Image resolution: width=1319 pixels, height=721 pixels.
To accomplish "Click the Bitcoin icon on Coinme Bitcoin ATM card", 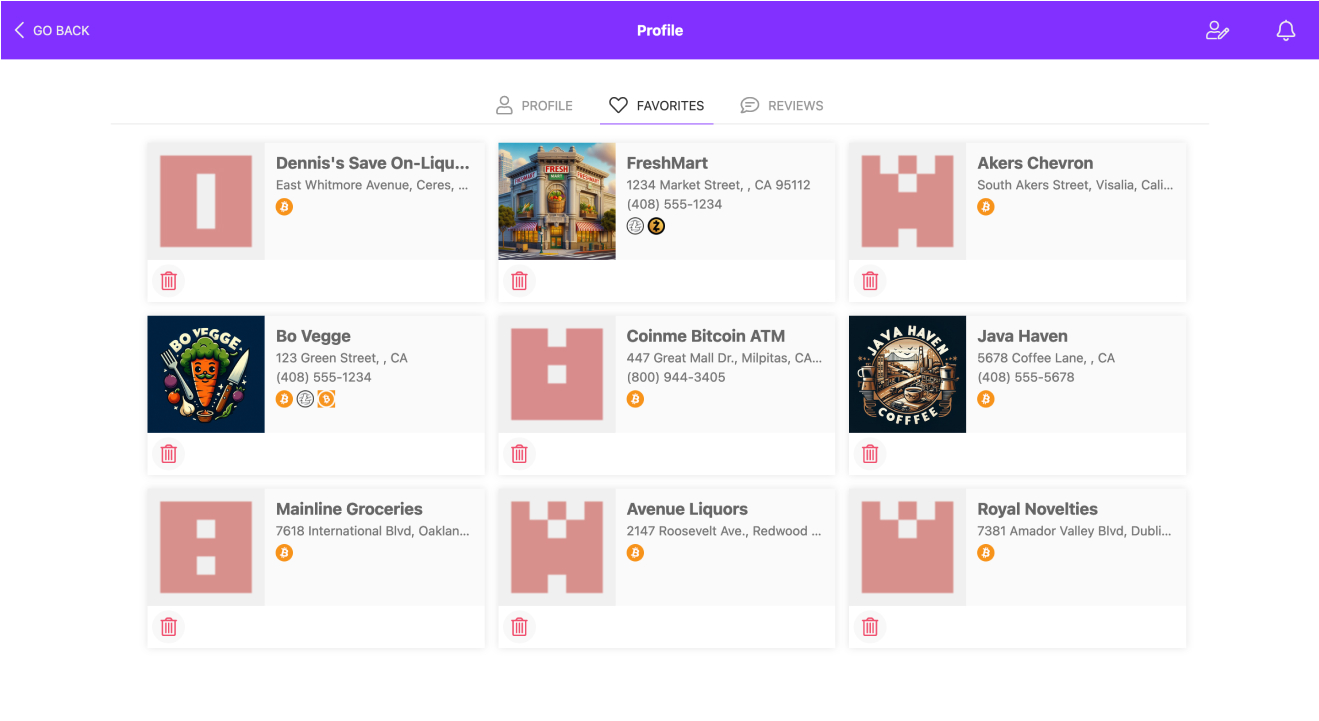I will pyautogui.click(x=635, y=399).
